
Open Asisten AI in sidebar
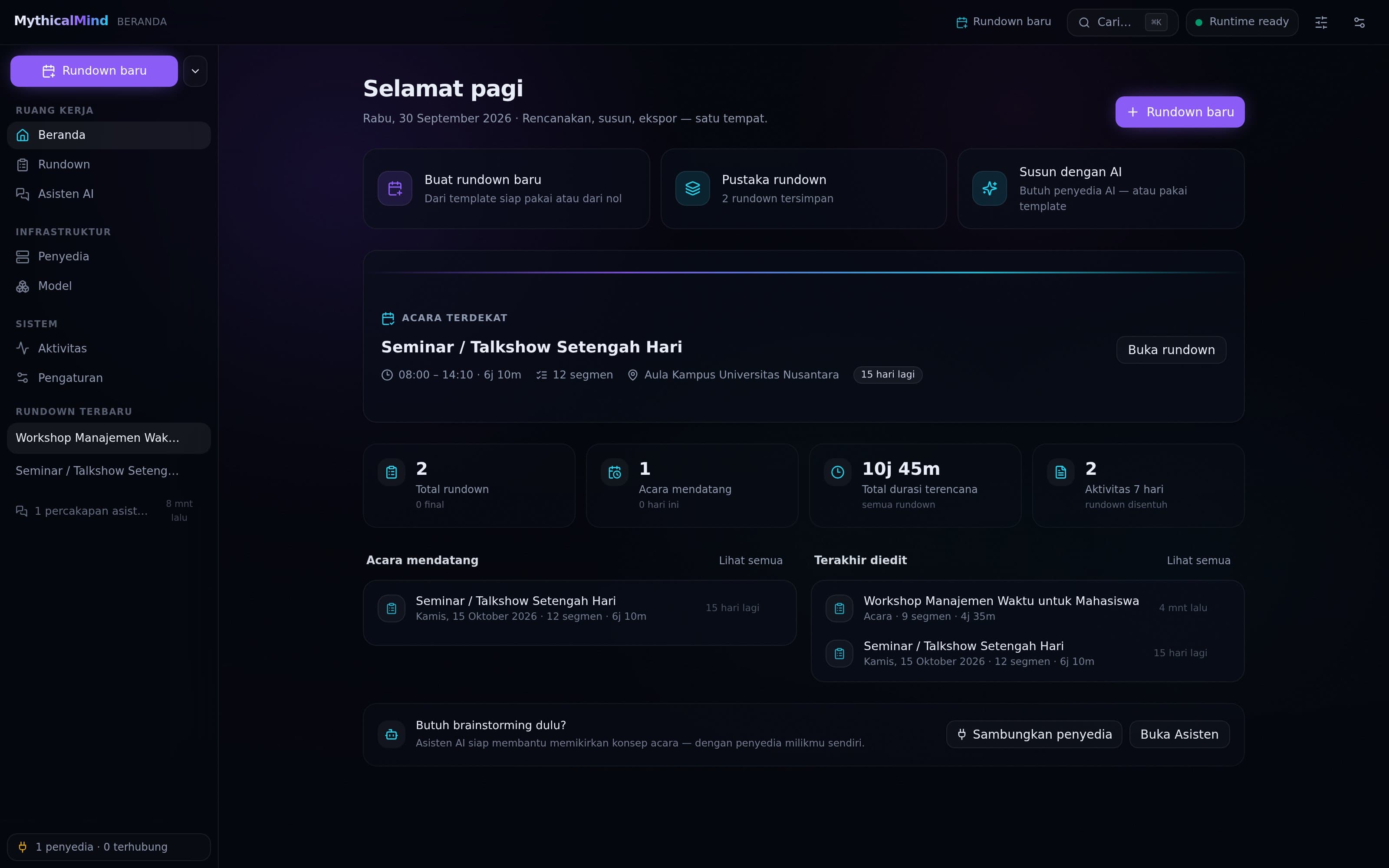tap(109, 194)
